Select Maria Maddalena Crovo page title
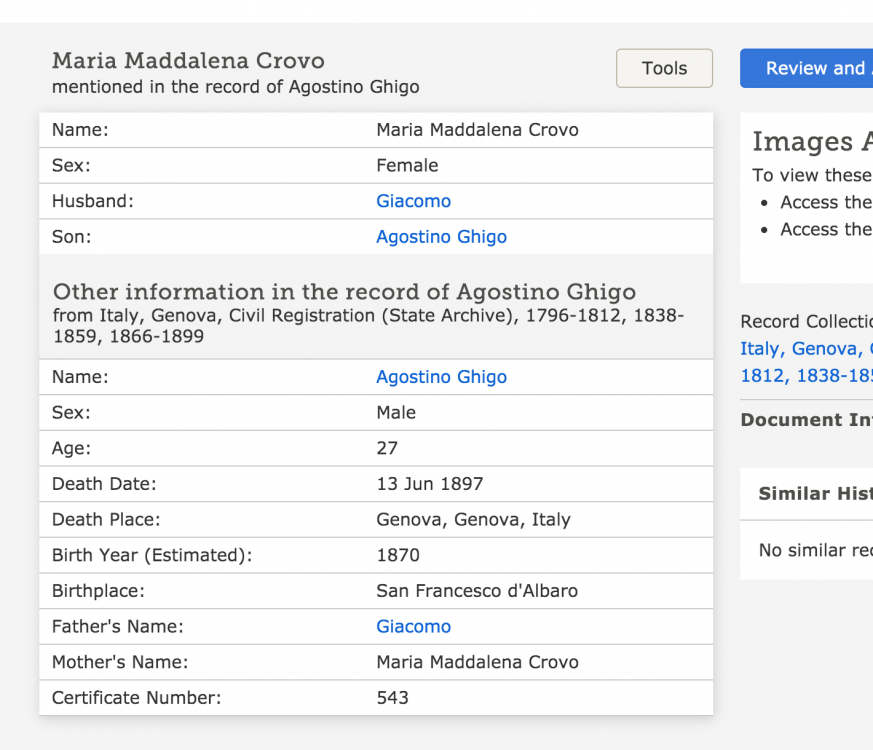The height and width of the screenshot is (750, 873). pos(188,61)
